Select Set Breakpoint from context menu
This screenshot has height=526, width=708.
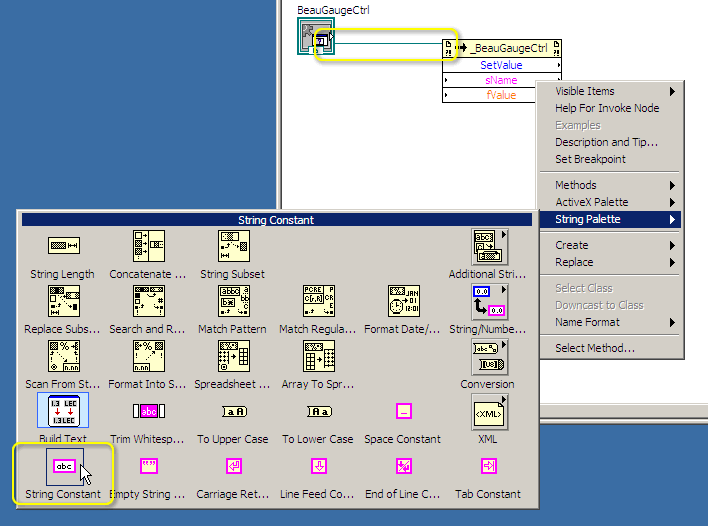pyautogui.click(x=612, y=159)
